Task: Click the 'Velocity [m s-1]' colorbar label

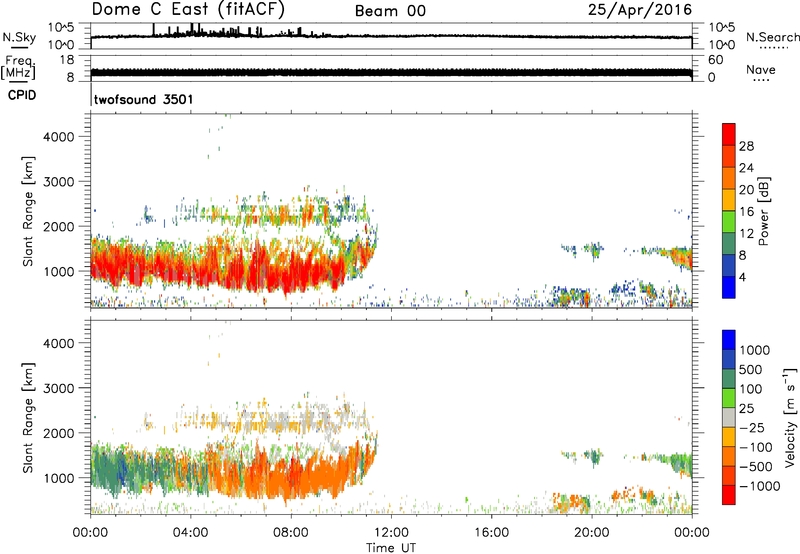Action: [x=790, y=417]
